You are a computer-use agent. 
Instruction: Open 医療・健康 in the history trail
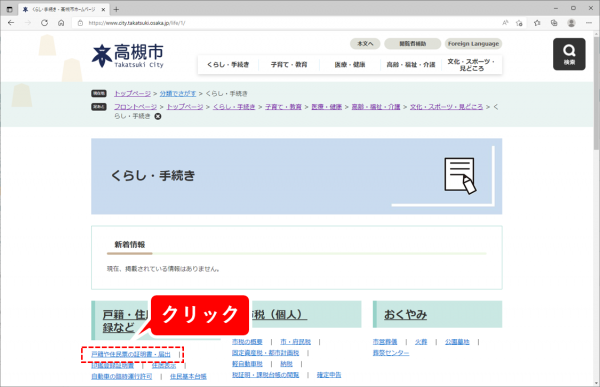coord(326,107)
